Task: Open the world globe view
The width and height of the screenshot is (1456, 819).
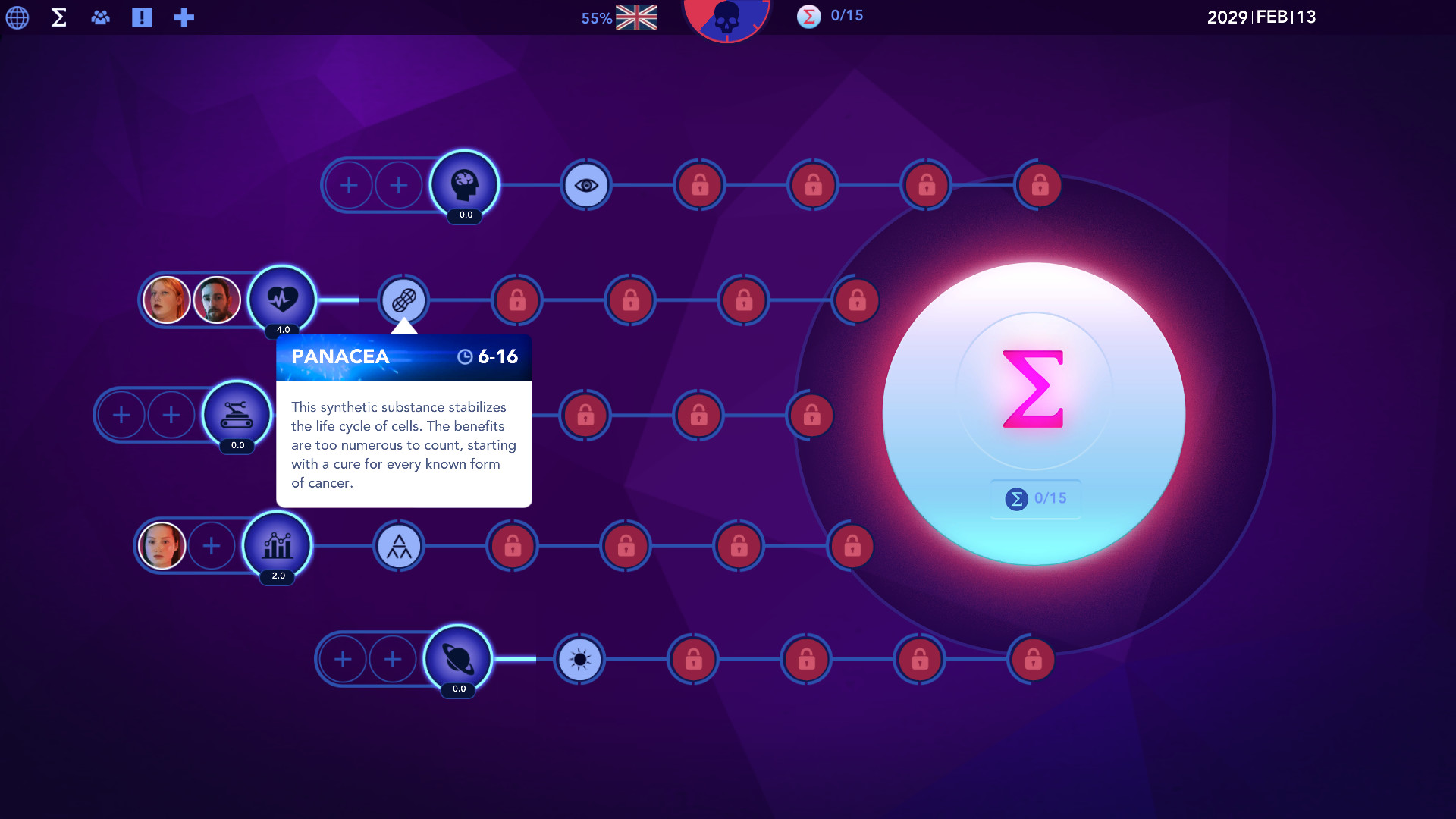Action: click(x=17, y=17)
